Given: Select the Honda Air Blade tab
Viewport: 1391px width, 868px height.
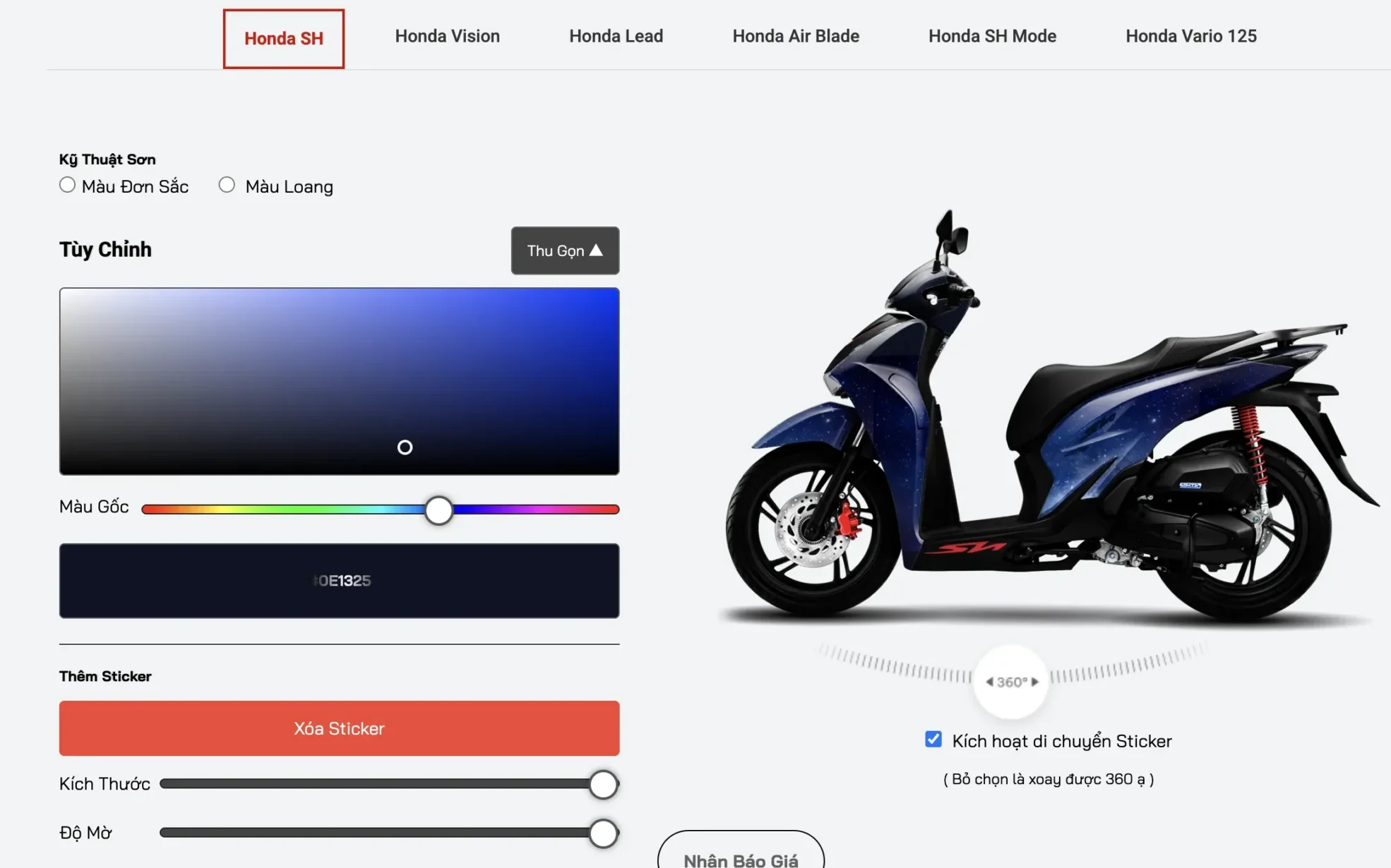Looking at the screenshot, I should [x=796, y=36].
